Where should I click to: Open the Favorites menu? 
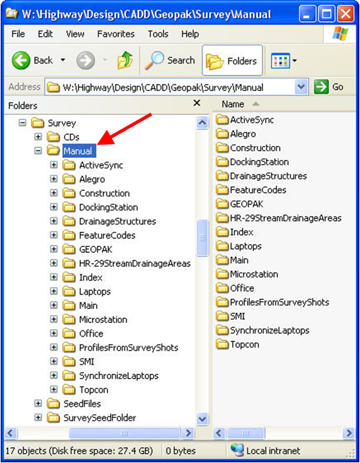(116, 34)
